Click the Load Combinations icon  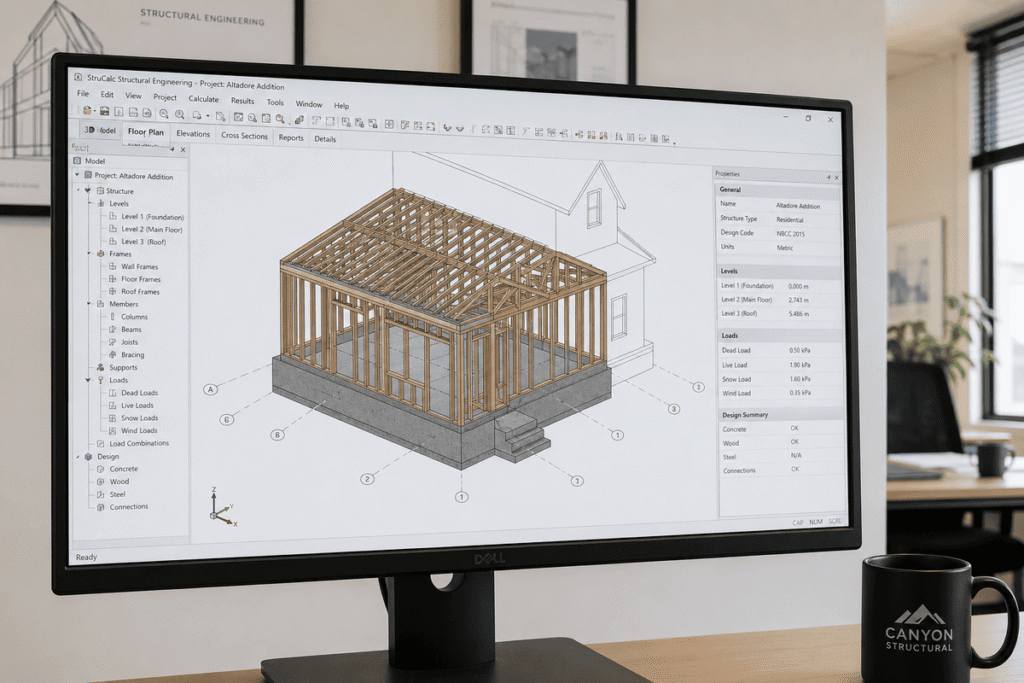coord(101,443)
